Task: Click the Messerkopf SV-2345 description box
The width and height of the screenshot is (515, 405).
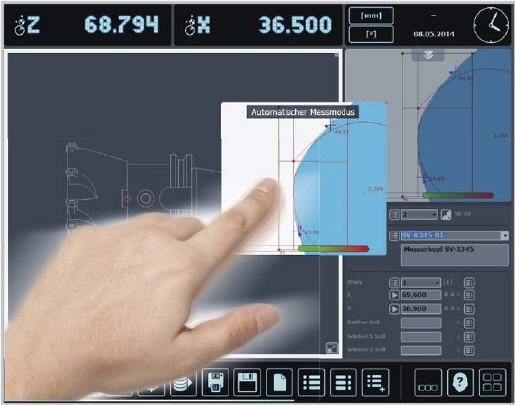Action: tap(455, 255)
